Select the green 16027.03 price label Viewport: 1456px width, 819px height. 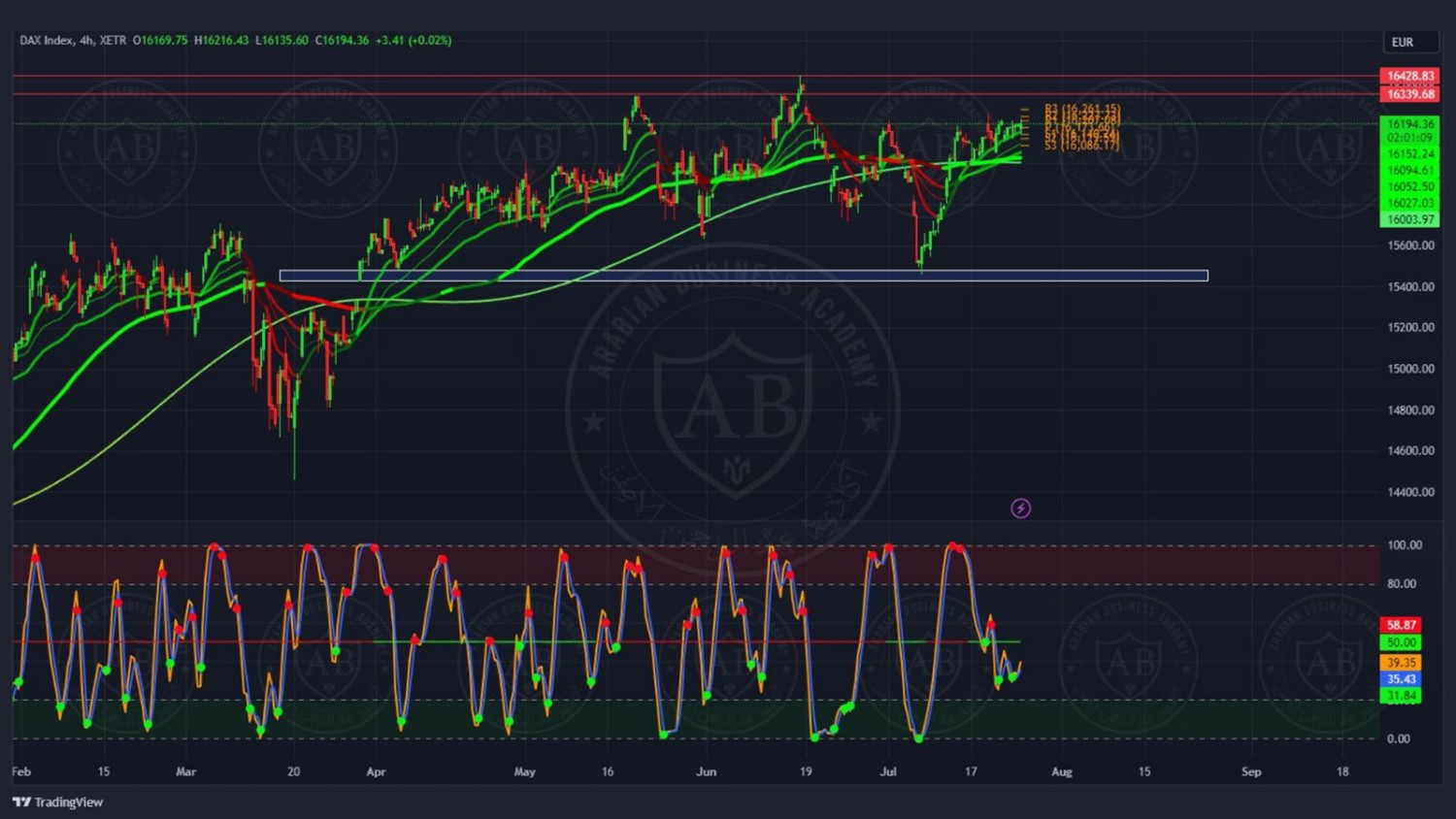click(1409, 203)
